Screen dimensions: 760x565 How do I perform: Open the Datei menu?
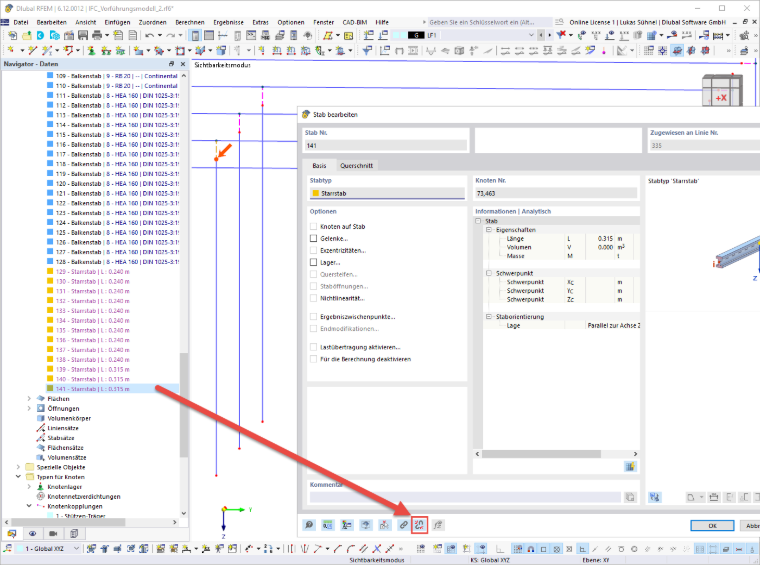click(21, 22)
